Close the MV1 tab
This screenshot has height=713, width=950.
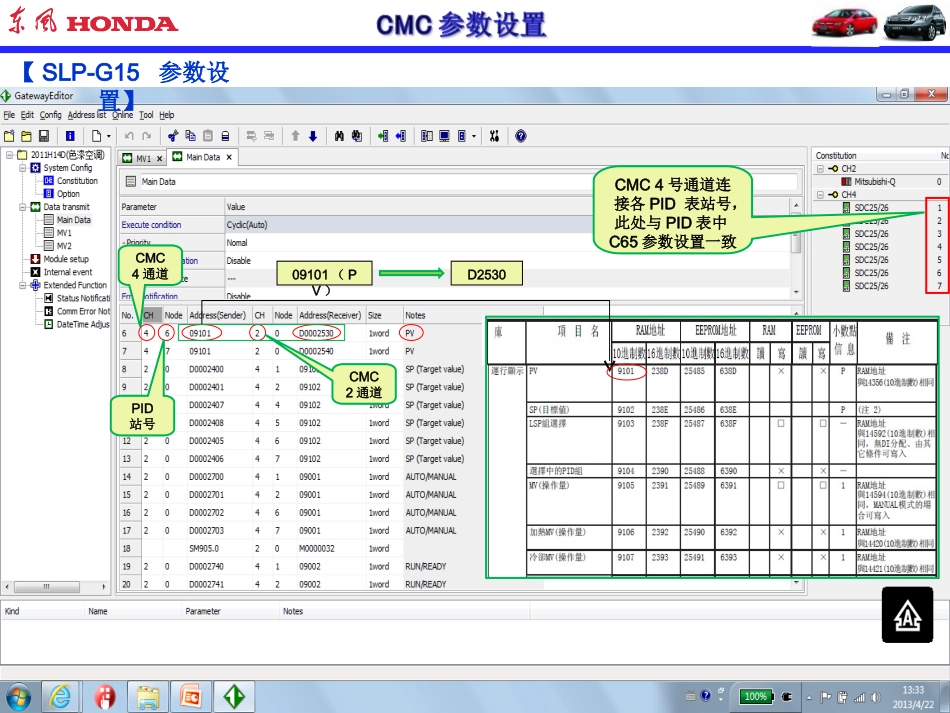click(x=159, y=159)
